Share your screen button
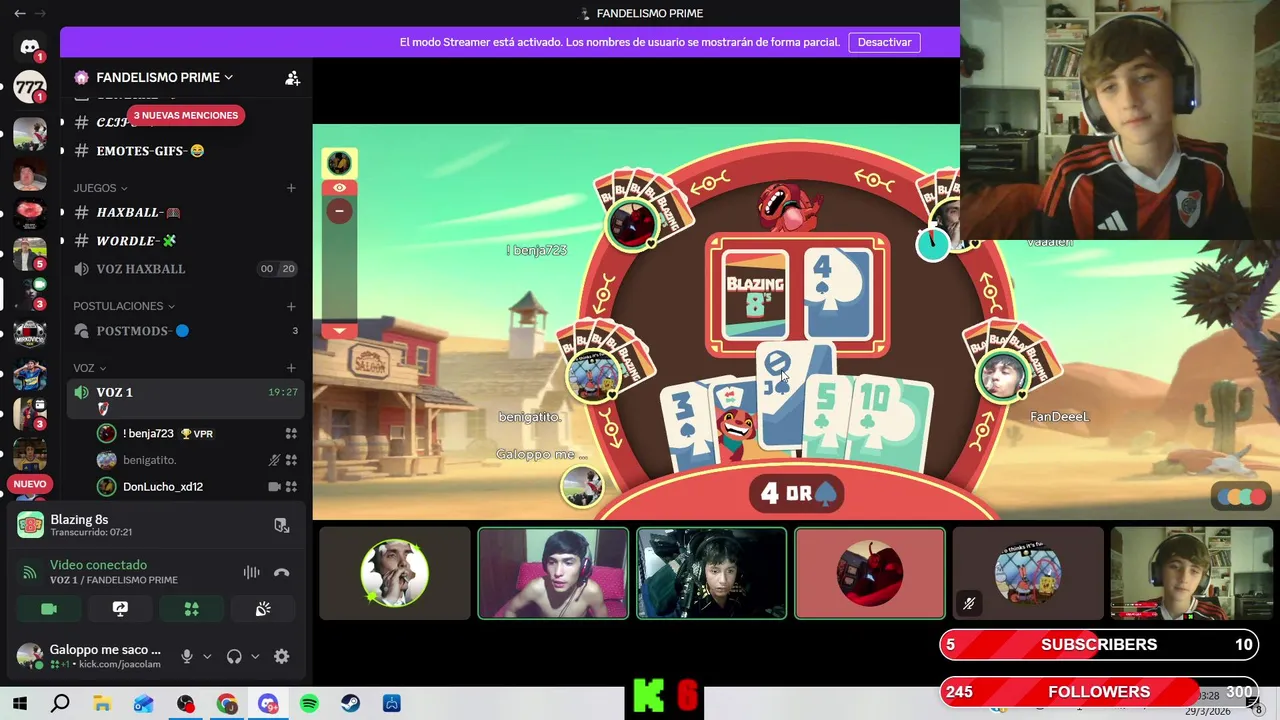 tap(120, 609)
